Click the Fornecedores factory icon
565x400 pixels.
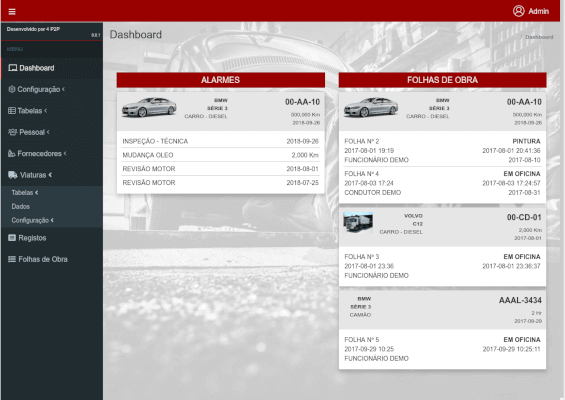point(12,154)
